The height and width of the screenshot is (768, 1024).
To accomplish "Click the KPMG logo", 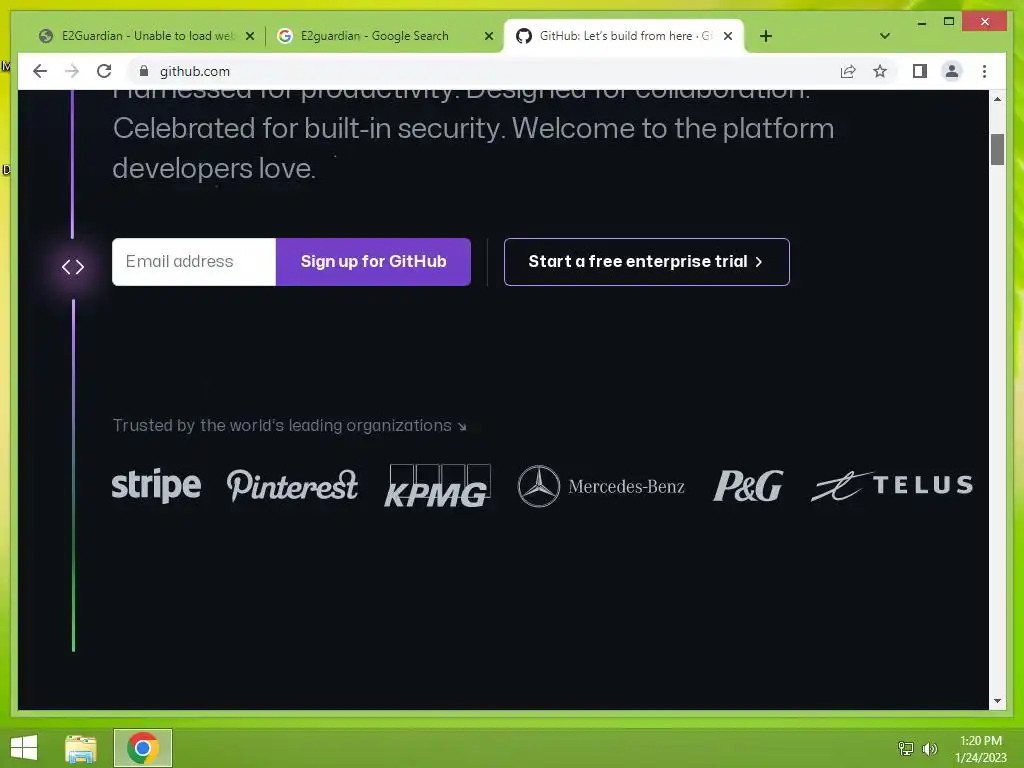I will click(x=437, y=486).
